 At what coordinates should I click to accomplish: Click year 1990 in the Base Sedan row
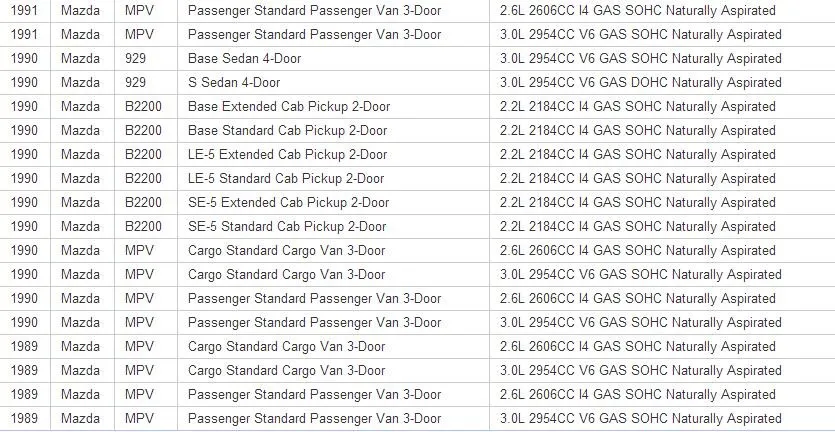tap(25, 59)
